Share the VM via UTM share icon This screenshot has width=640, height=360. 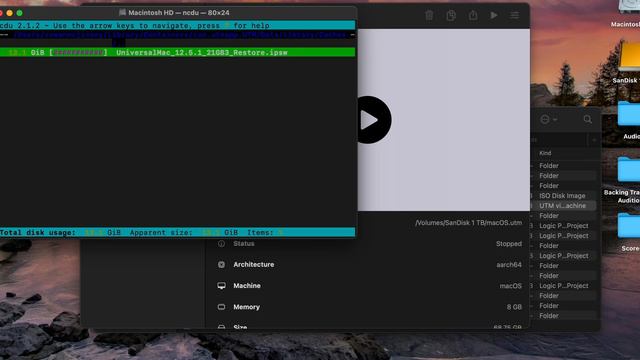473,15
